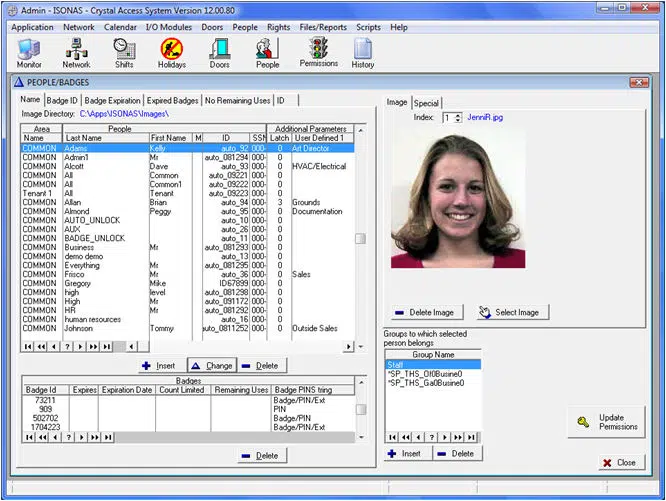The height and width of the screenshot is (501, 666).
Task: Click the Network toolbar icon
Action: (76, 52)
